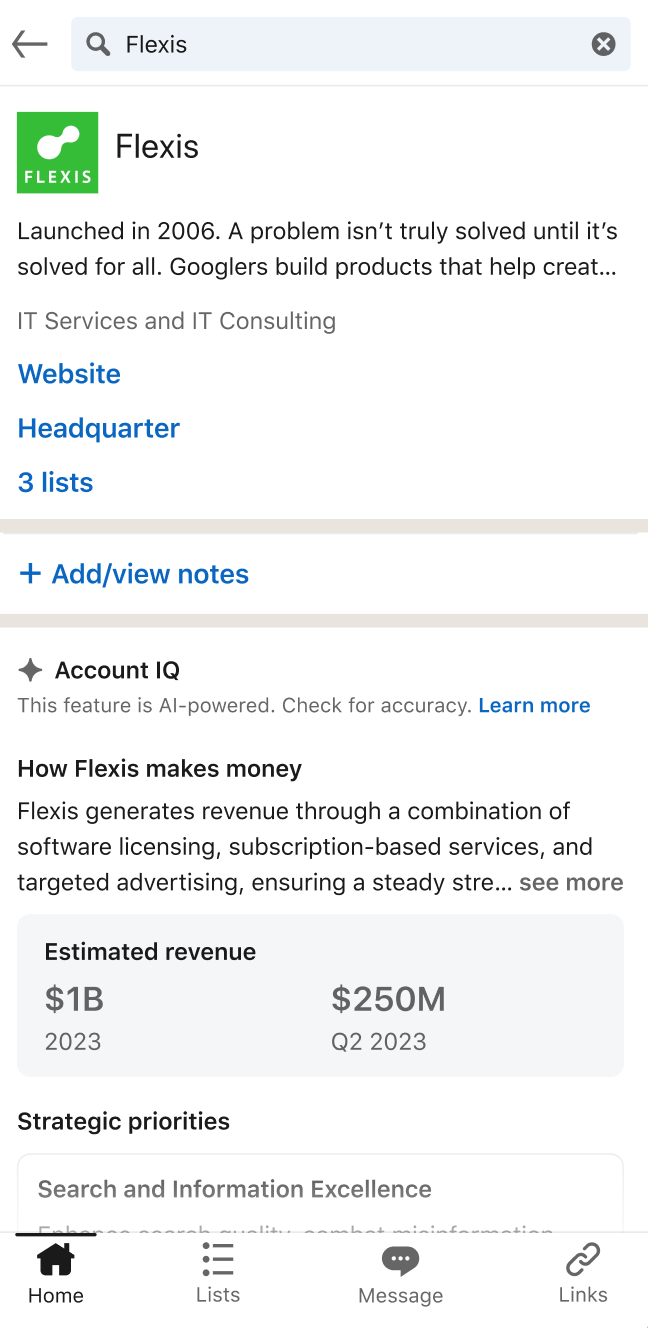Click the magnifying glass search icon

point(98,44)
